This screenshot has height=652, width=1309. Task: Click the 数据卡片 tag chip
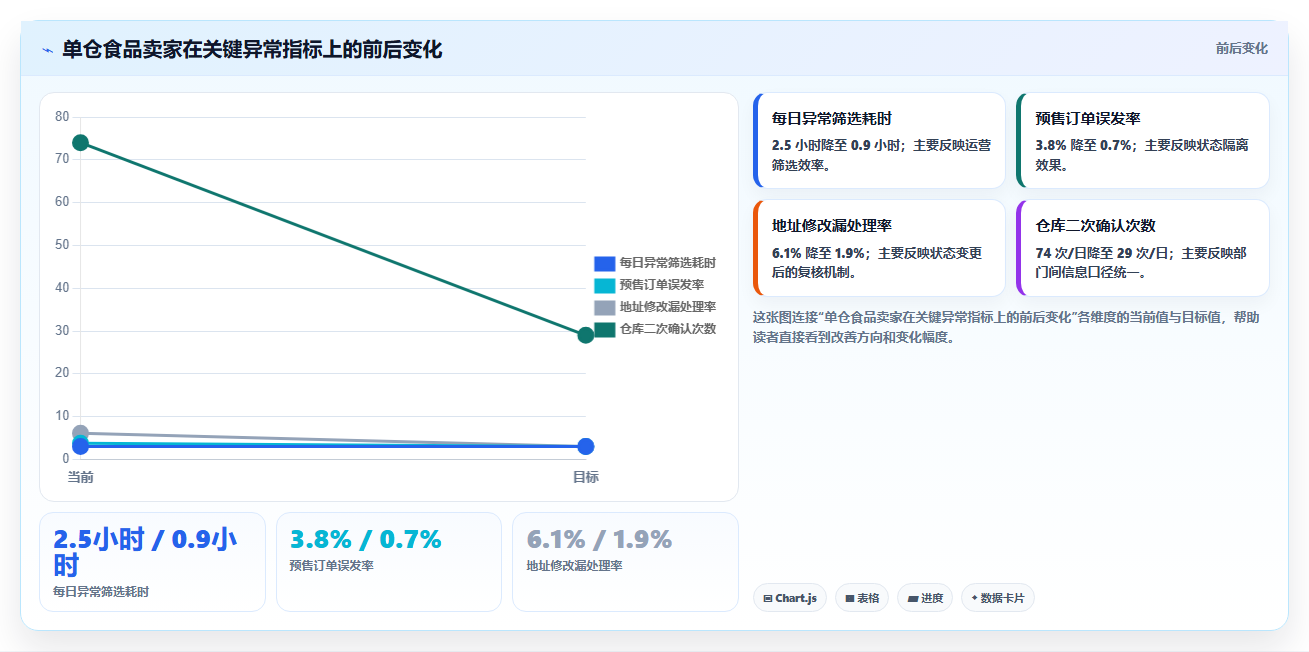coord(997,598)
